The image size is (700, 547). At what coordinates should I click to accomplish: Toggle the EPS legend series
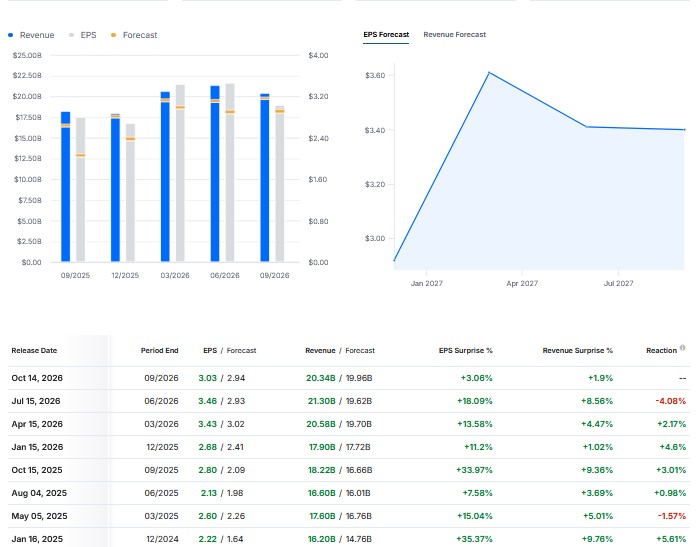tap(83, 35)
